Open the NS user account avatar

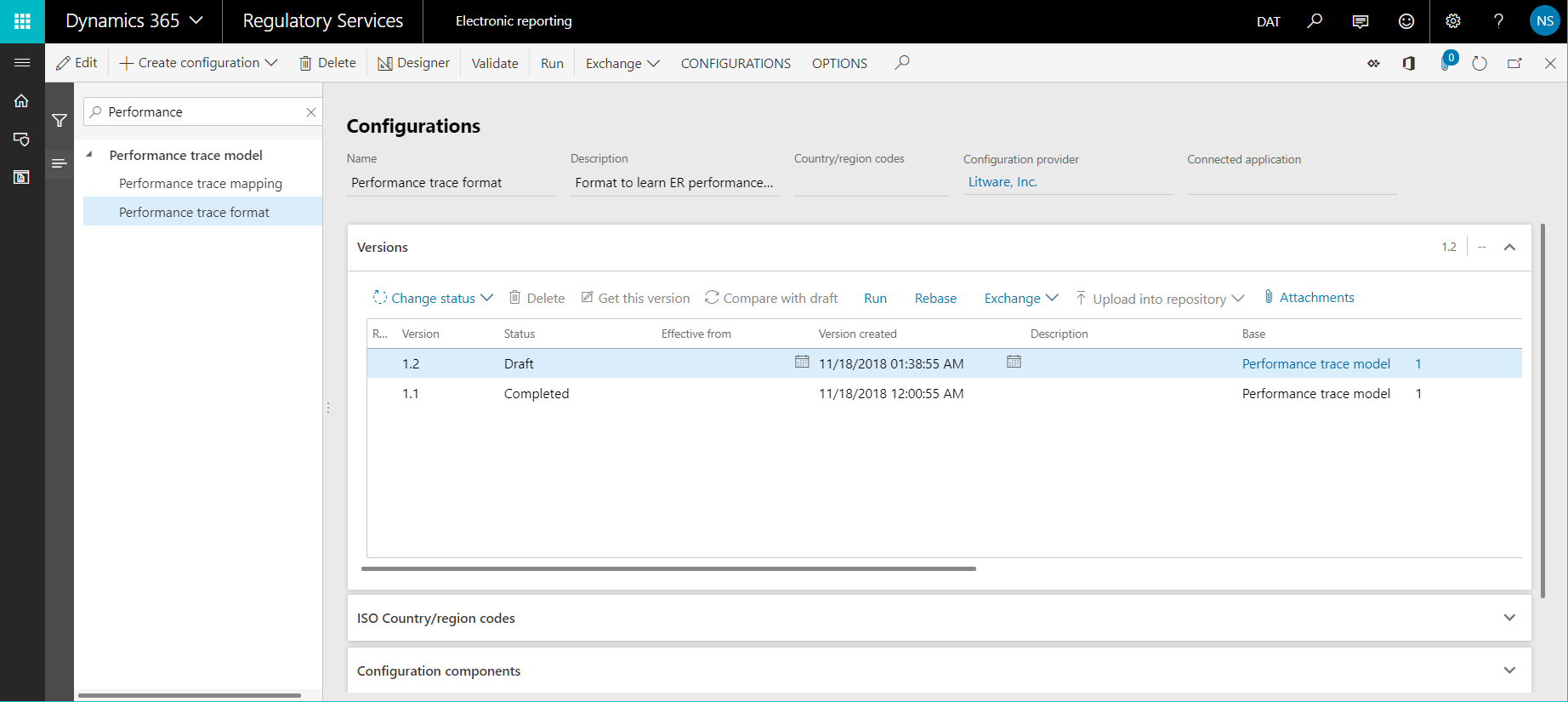pos(1545,21)
